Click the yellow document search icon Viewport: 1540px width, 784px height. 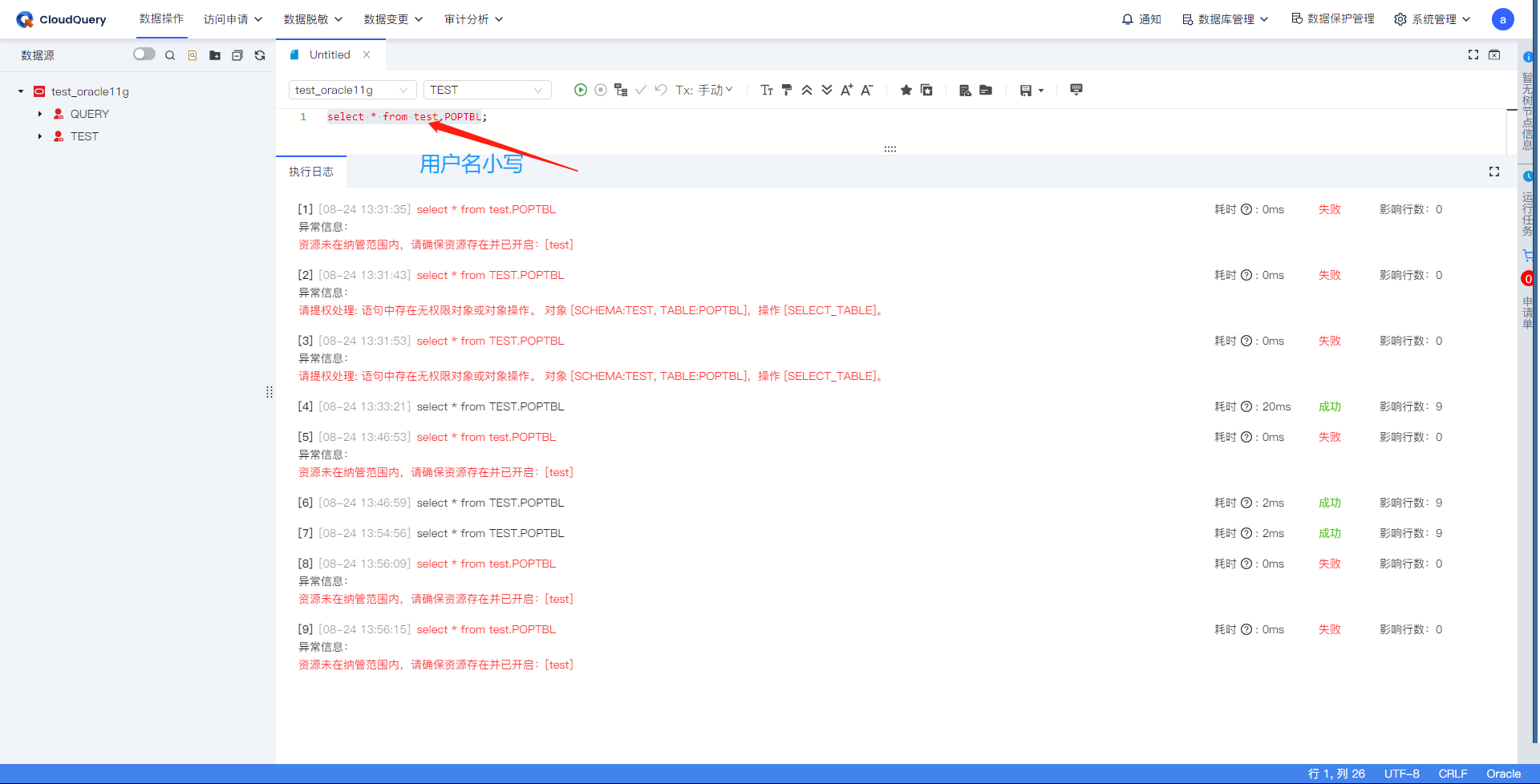(192, 55)
